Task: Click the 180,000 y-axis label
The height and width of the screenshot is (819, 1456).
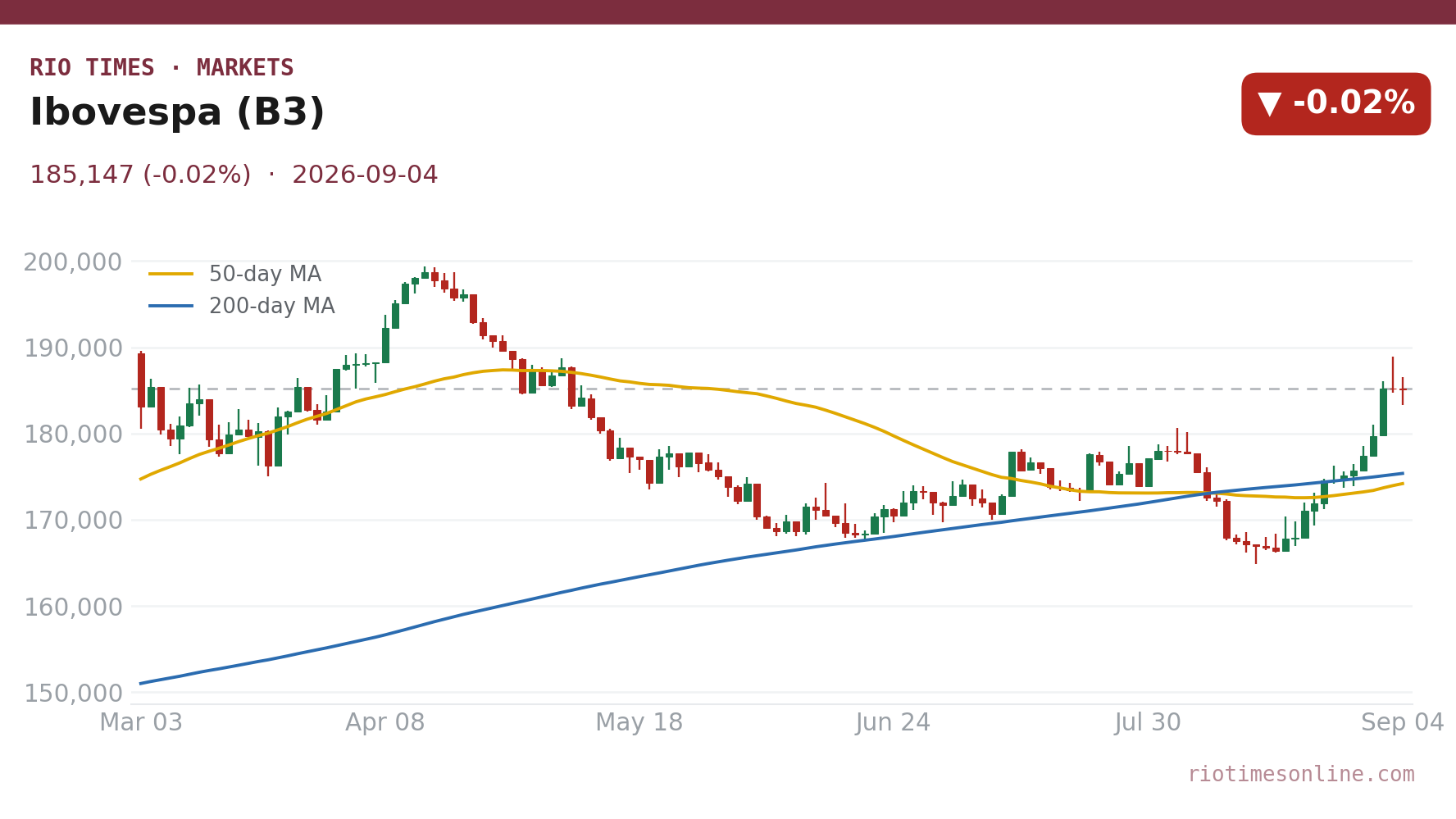Action: point(72,435)
